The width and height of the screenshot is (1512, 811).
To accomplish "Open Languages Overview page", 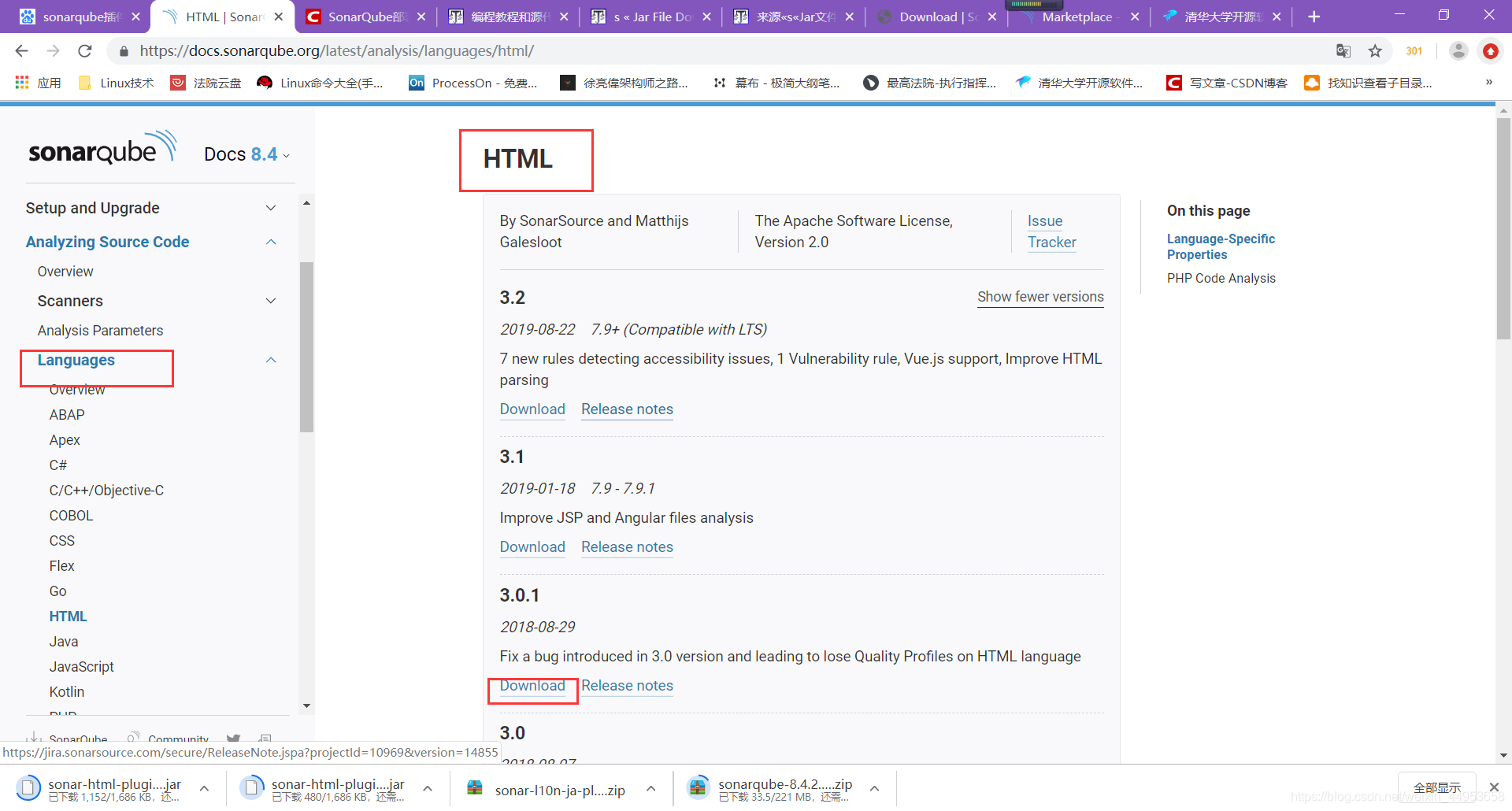I will coord(77,390).
